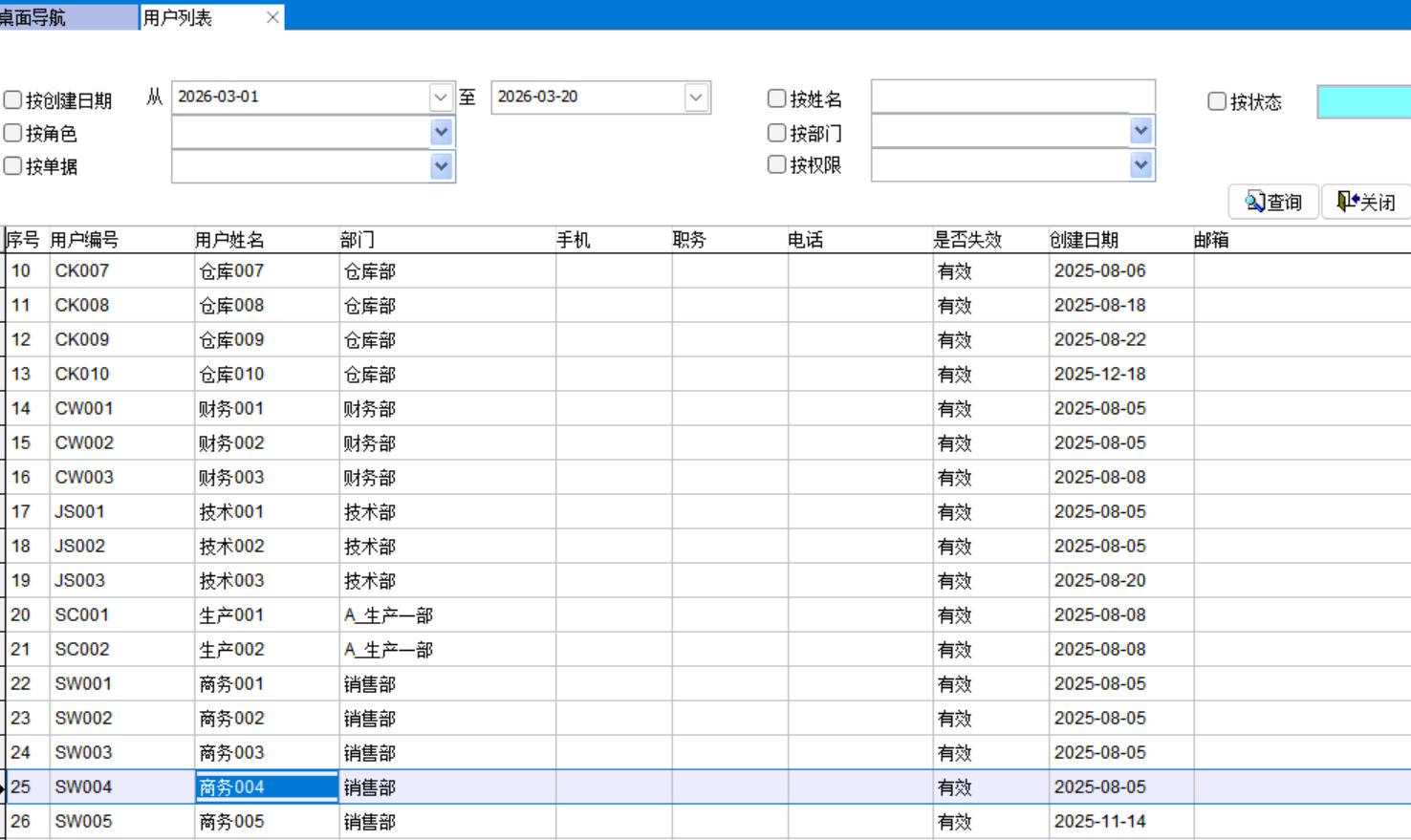Click the 关闭 button
Screen dimensions: 1411x840
pyautogui.click(x=1366, y=202)
